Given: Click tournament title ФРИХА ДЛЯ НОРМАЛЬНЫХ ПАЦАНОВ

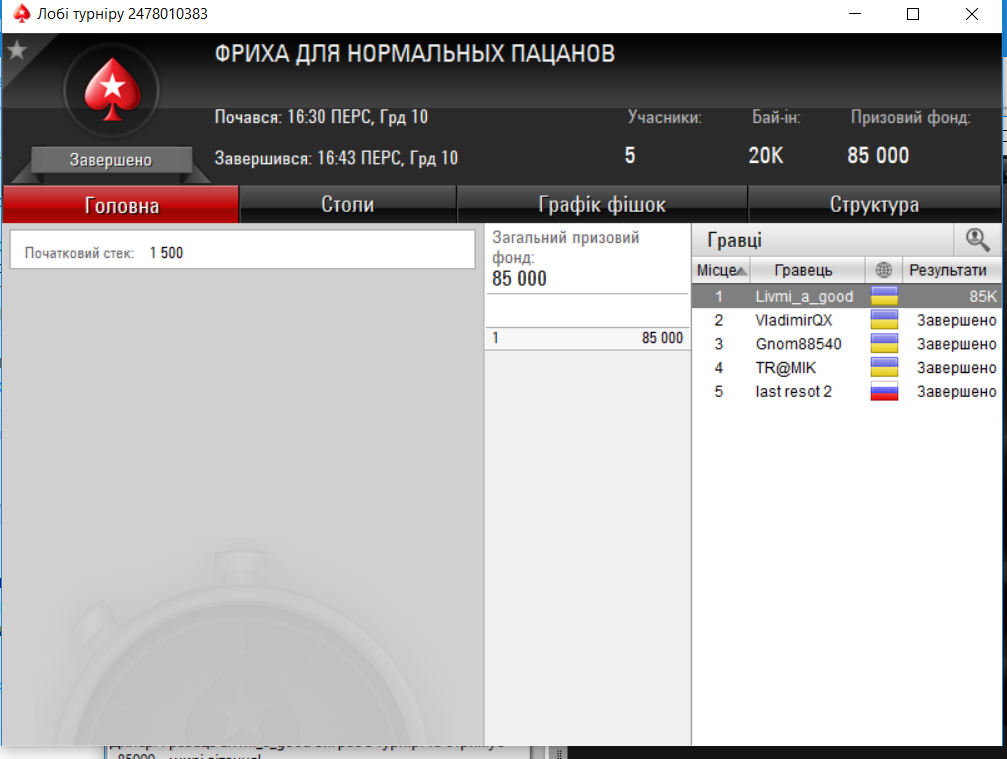Looking at the screenshot, I should tap(414, 53).
